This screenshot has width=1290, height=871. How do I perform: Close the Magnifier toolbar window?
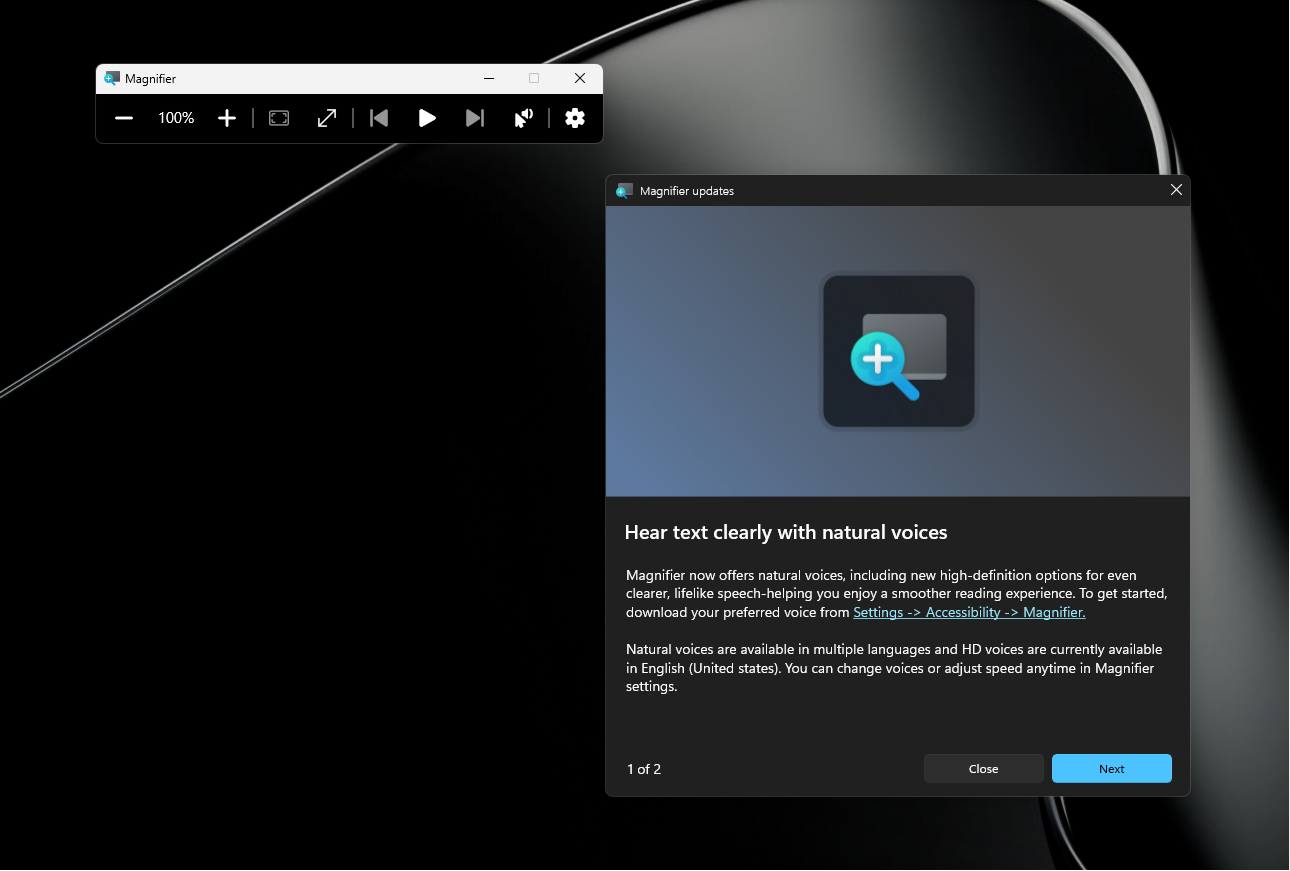pyautogui.click(x=580, y=78)
